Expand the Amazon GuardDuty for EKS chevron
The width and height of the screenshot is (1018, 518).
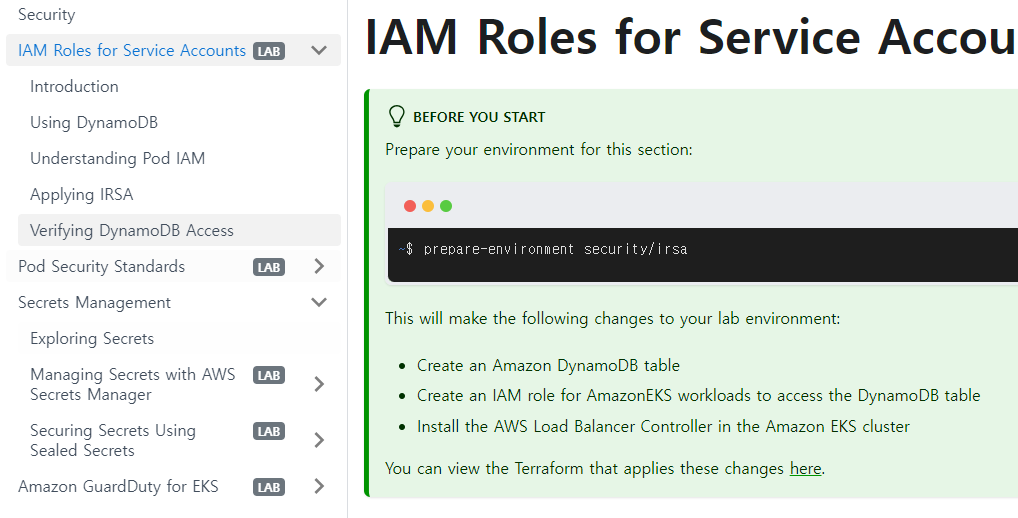[319, 486]
